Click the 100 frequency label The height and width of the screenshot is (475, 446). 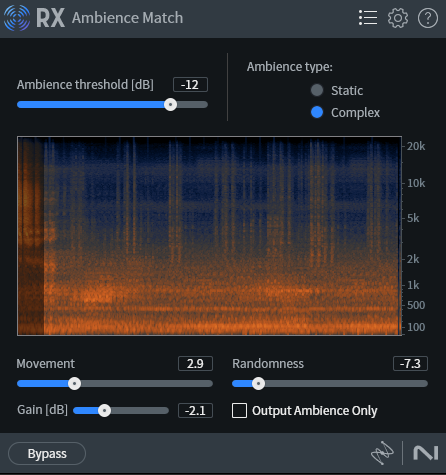416,327
